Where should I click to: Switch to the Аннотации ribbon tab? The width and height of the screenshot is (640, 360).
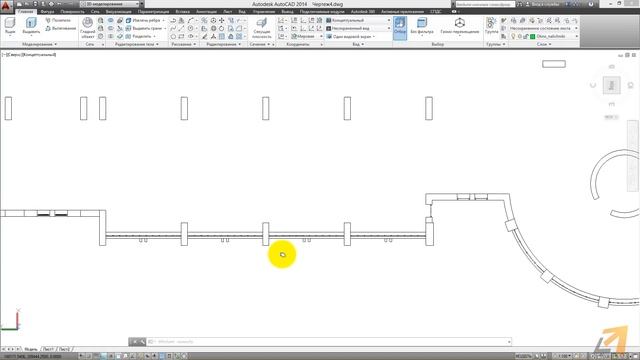click(207, 11)
